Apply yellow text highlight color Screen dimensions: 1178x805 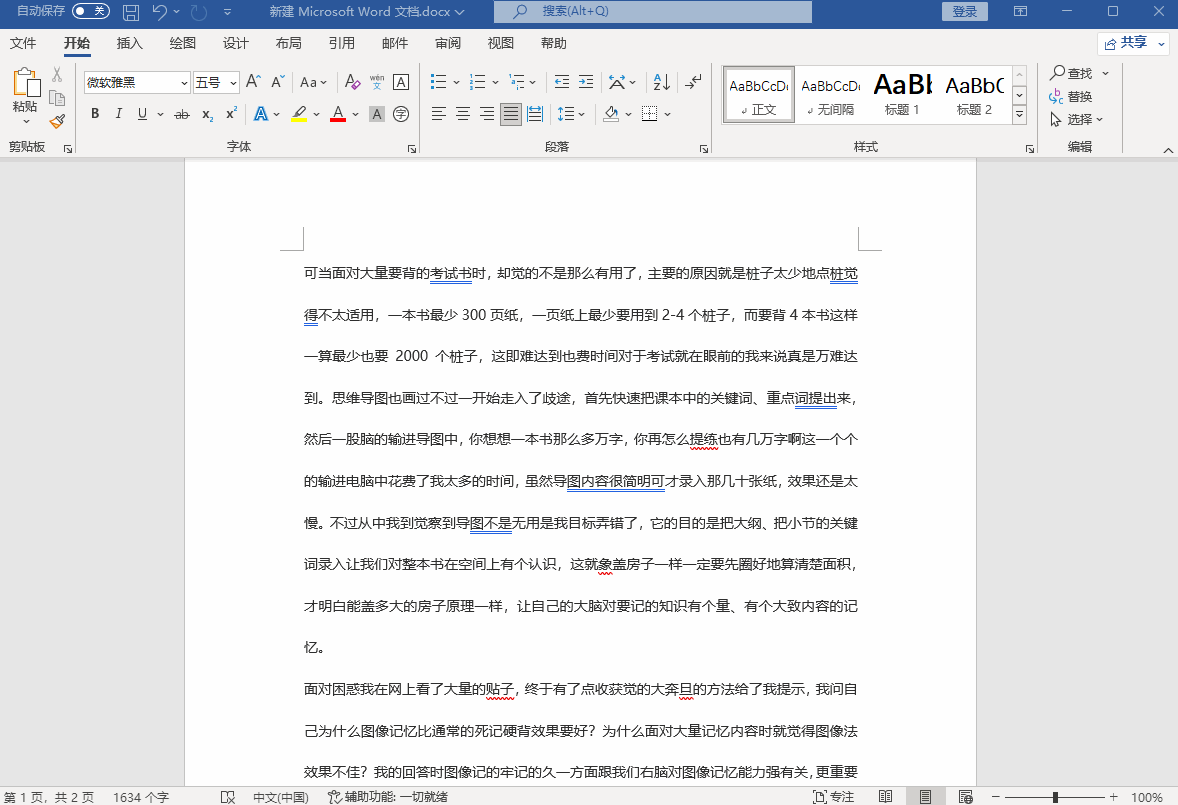point(299,114)
